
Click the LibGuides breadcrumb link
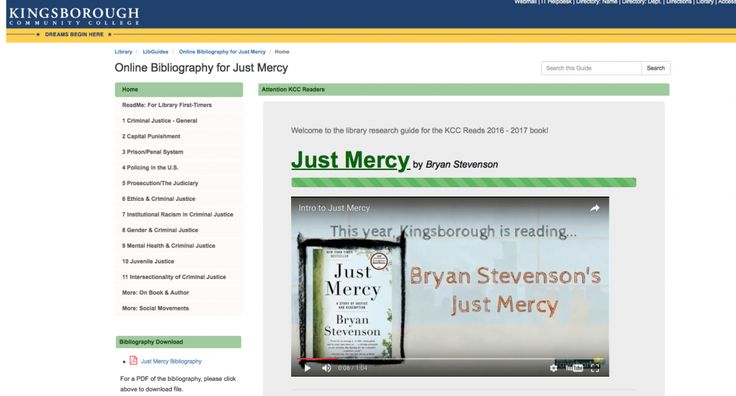[155, 52]
